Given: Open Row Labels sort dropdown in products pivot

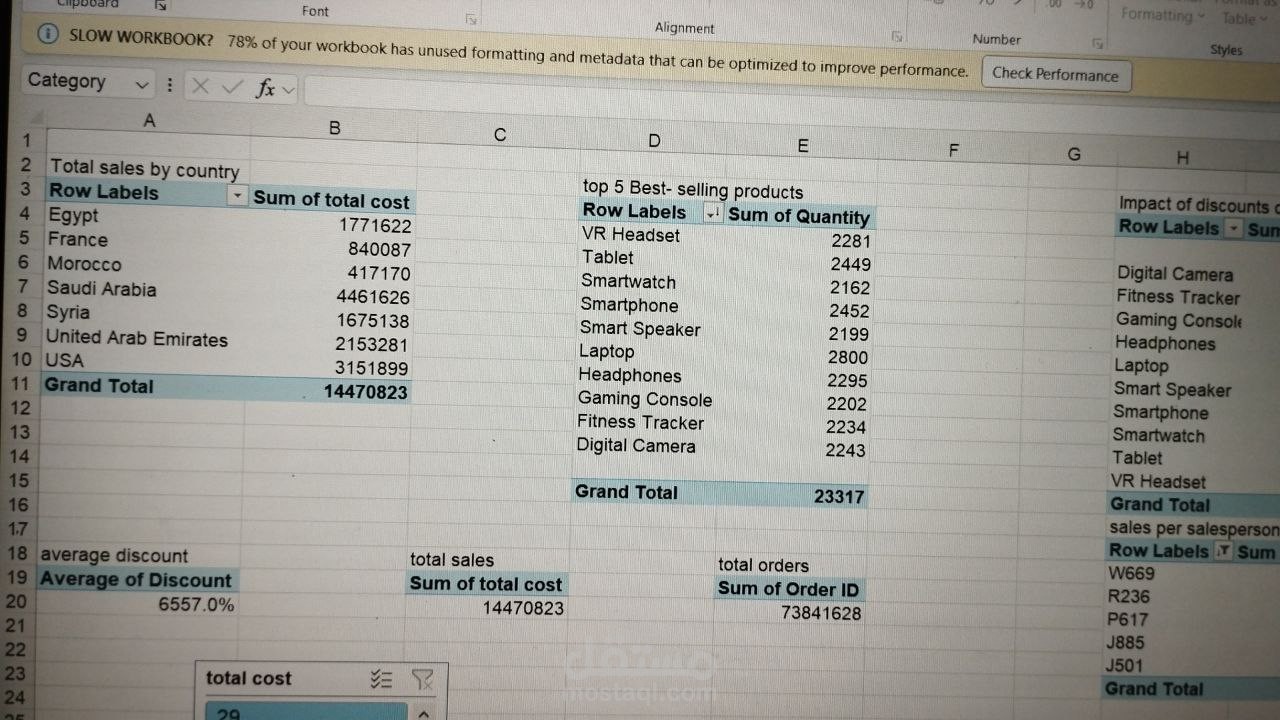Looking at the screenshot, I should [713, 213].
